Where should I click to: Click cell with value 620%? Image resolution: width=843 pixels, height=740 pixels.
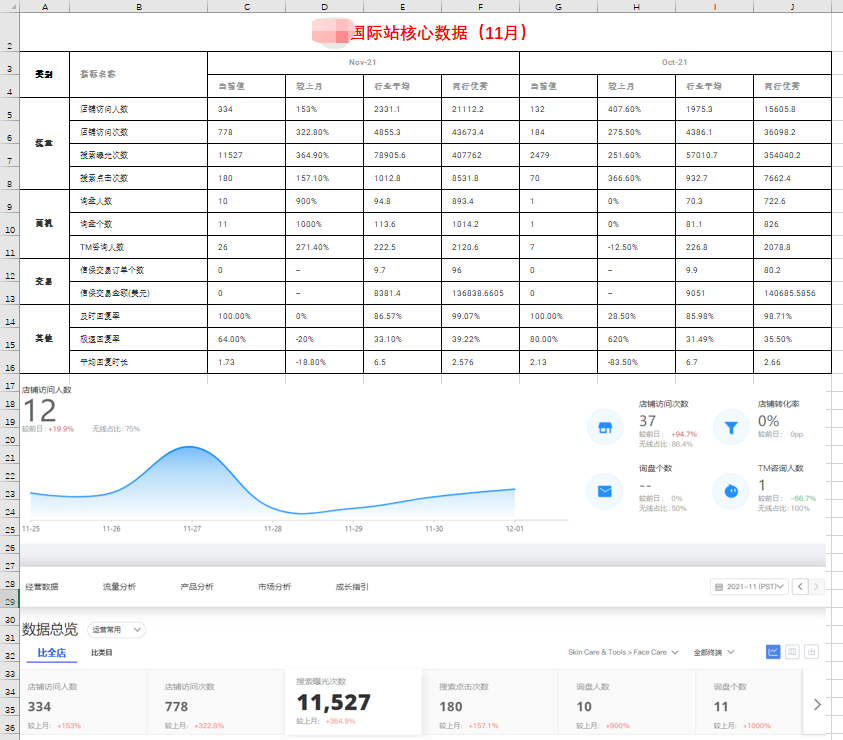(x=637, y=339)
